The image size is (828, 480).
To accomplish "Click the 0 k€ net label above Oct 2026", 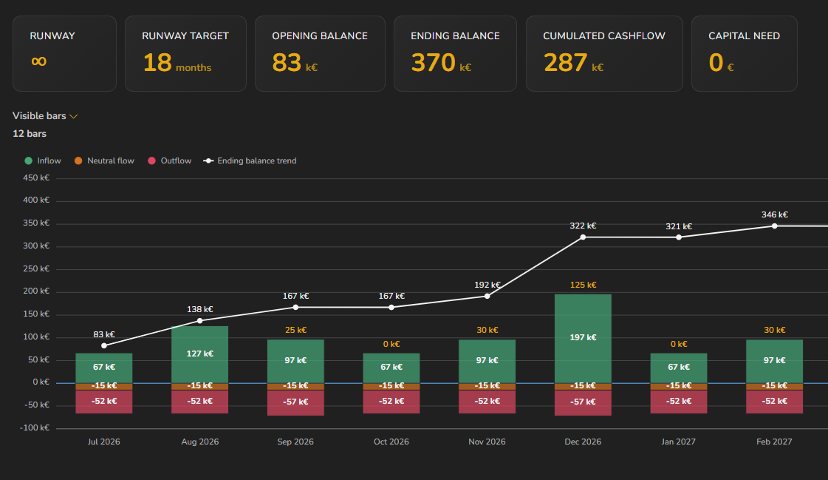I will 391,344.
